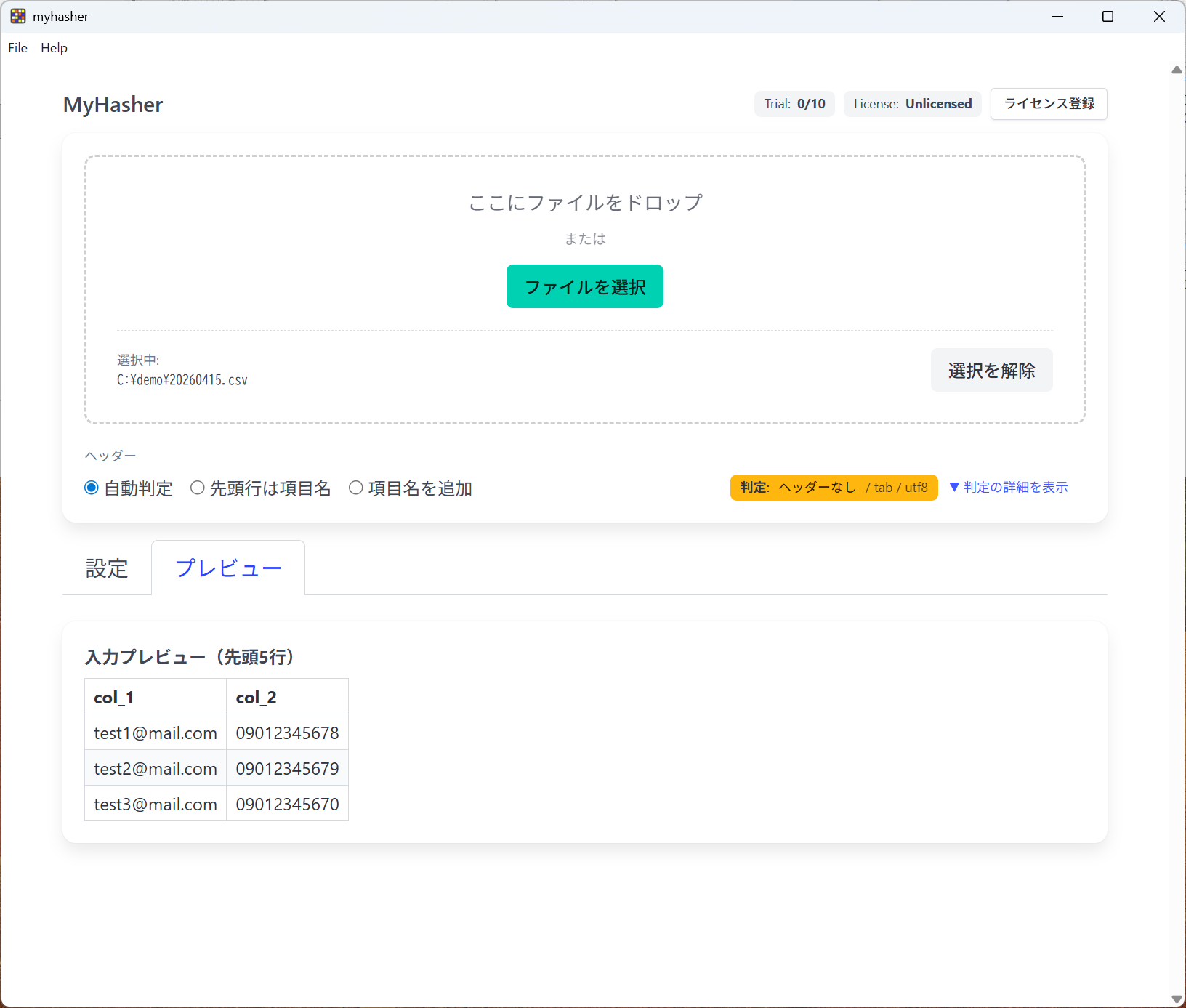Open the Help menu
Screen dimensions: 1186x1008
click(54, 48)
